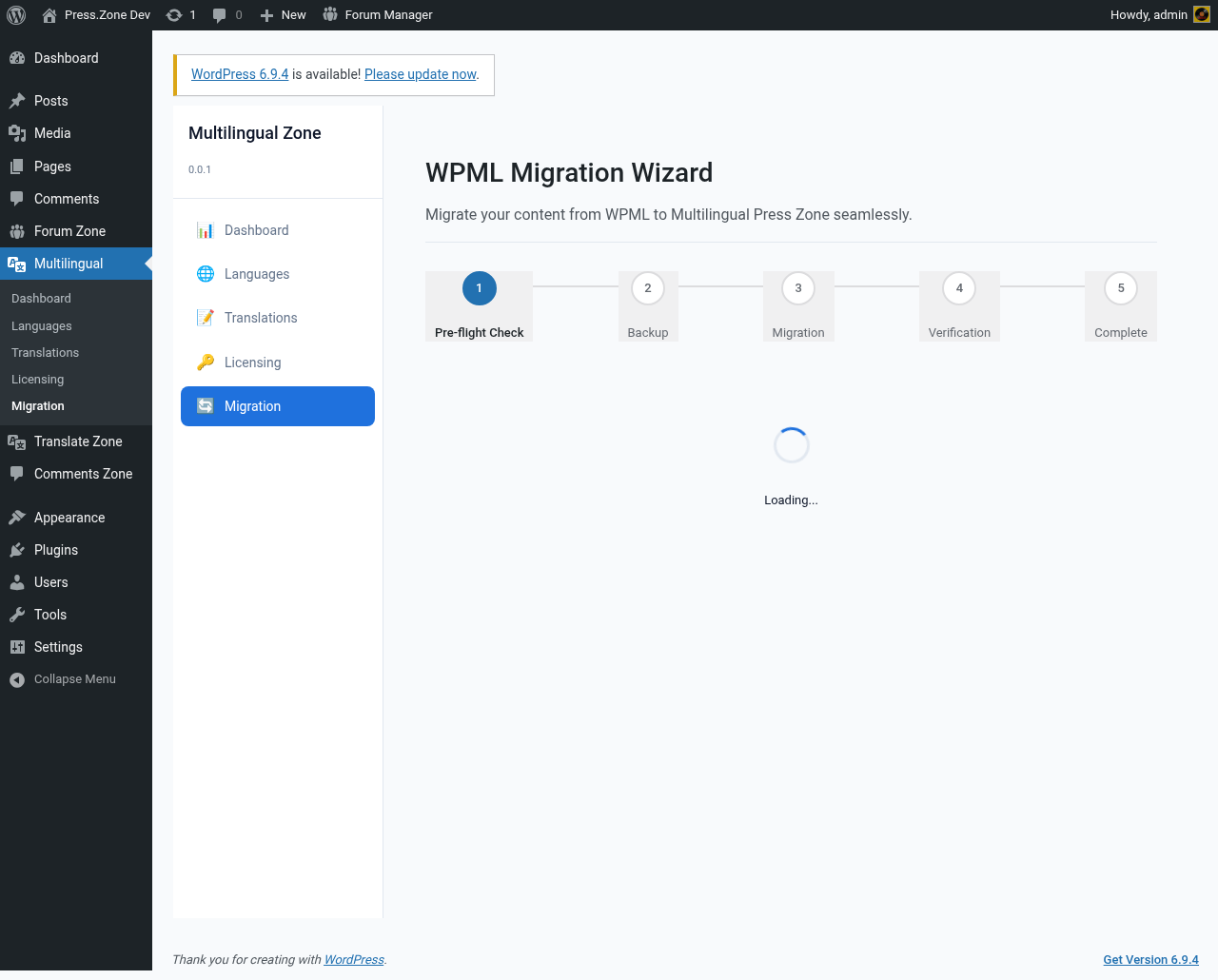
Task: Open the Dashboard tab in Multilingual Zone panel
Action: 278,230
